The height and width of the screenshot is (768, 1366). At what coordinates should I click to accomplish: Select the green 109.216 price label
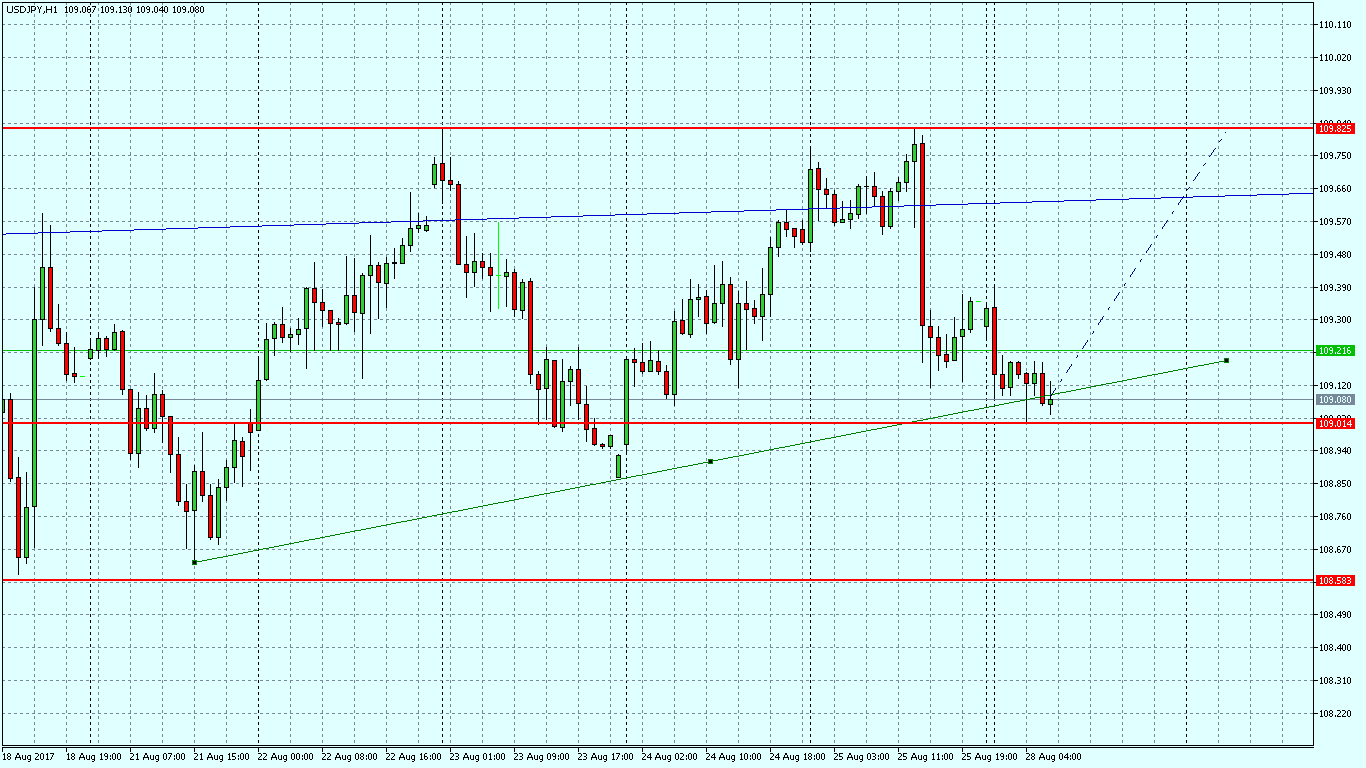1335,351
